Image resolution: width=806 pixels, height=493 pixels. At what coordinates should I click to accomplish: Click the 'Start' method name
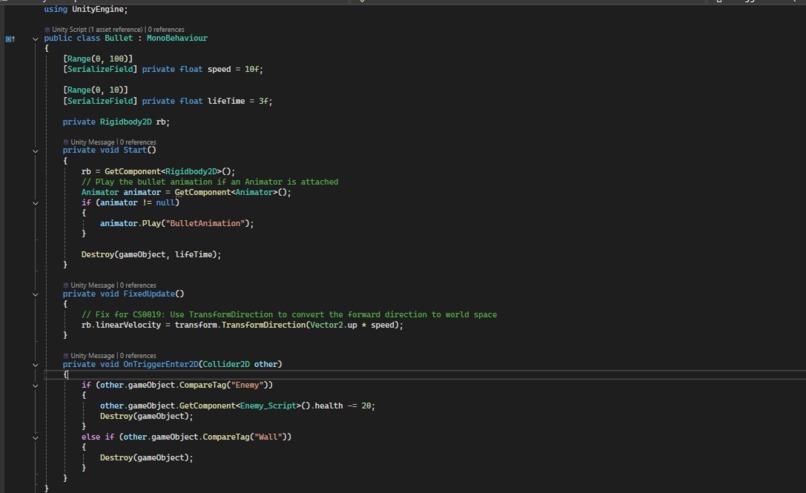135,150
